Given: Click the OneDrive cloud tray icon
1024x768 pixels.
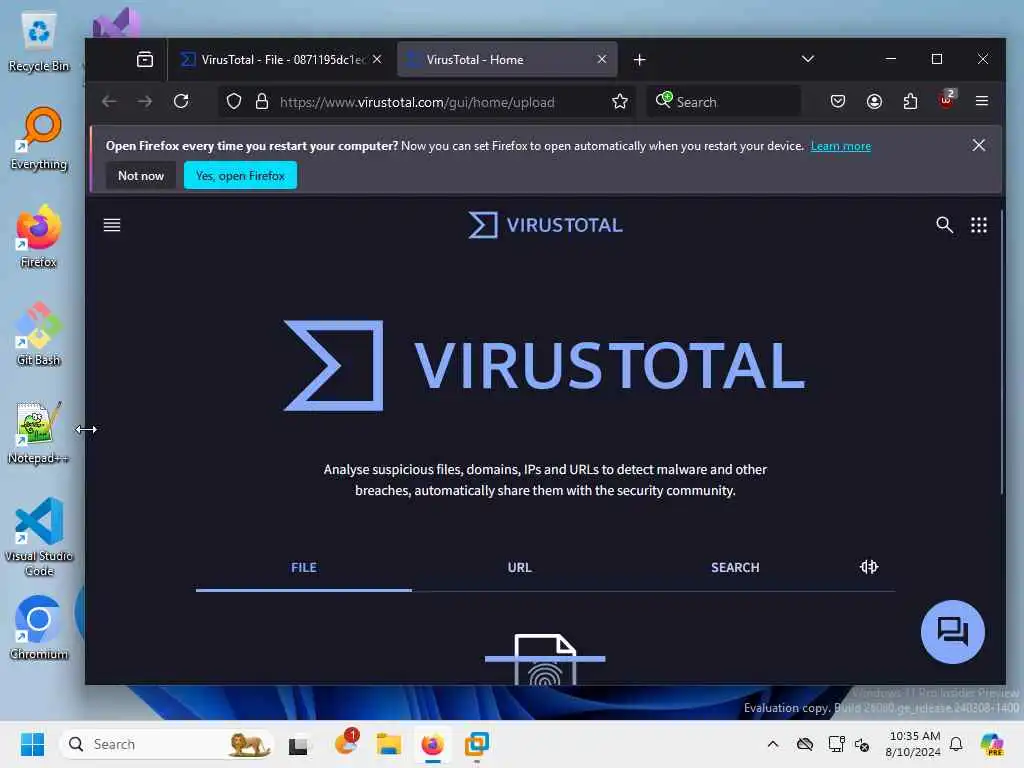Looking at the screenshot, I should (x=805, y=744).
